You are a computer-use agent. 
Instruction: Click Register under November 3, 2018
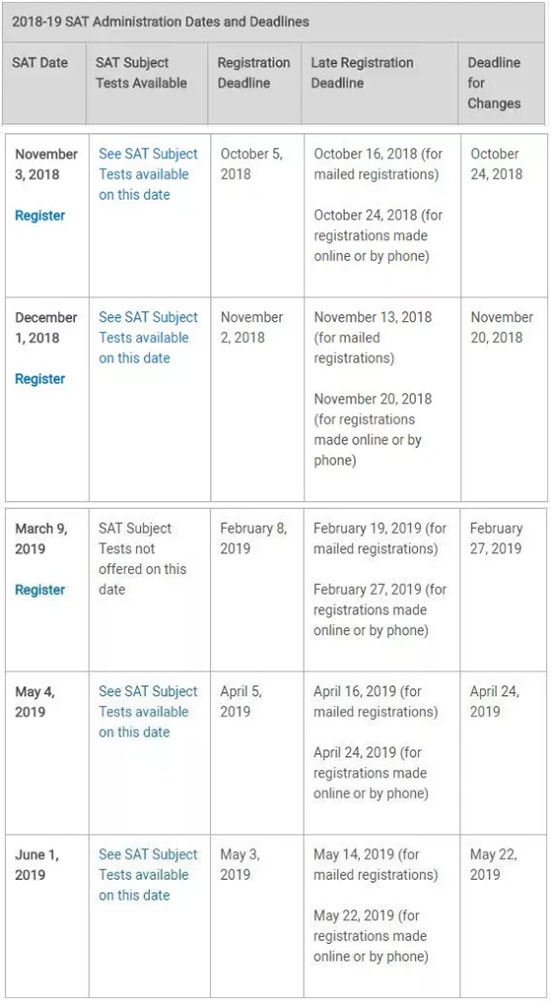[40, 216]
